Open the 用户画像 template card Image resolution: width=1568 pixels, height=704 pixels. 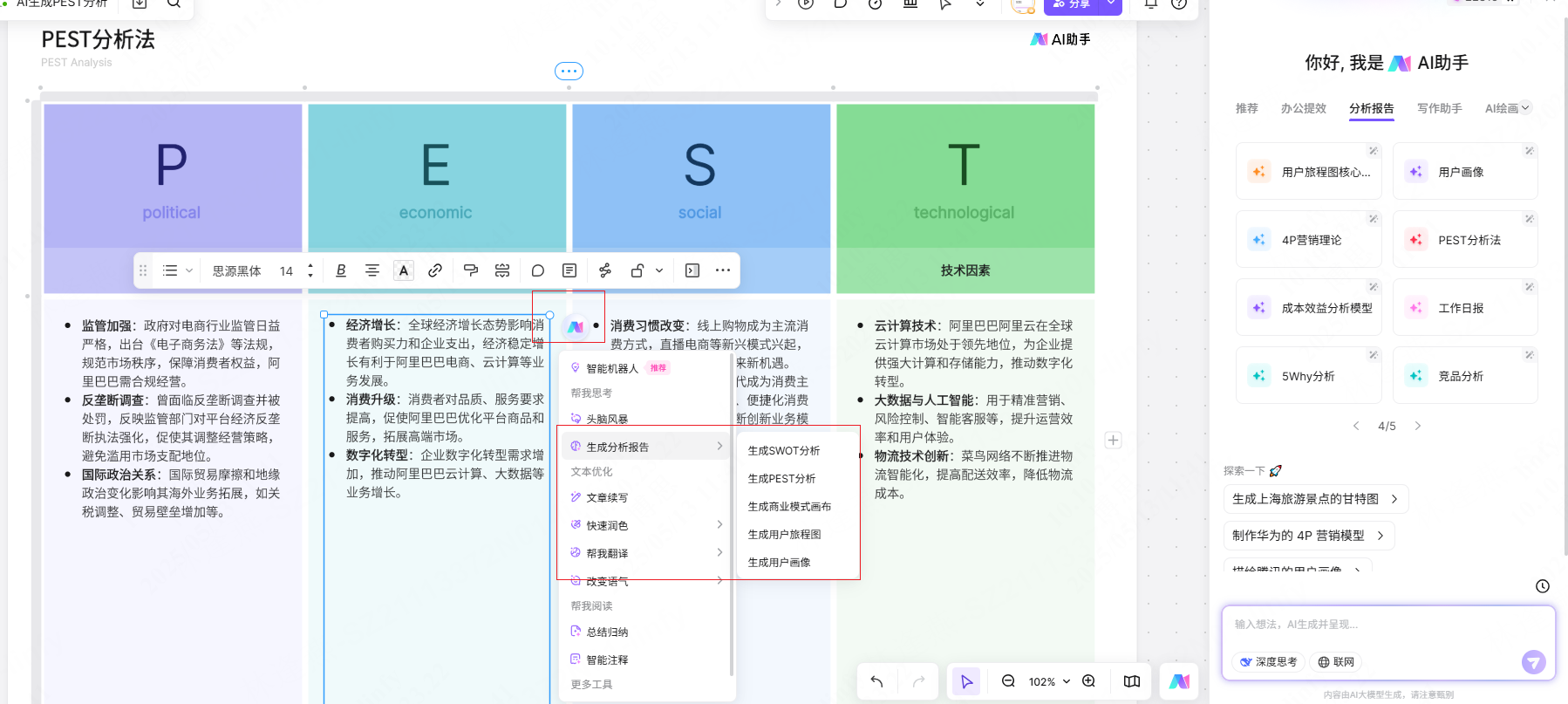coord(1465,172)
